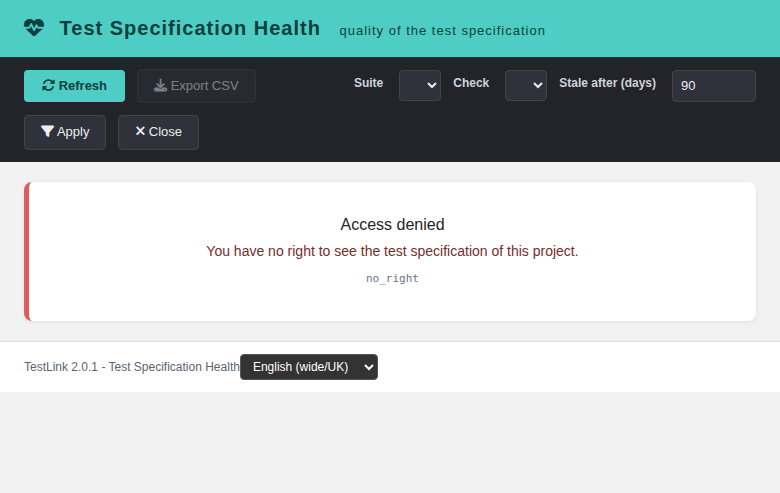Click the Apply filter button
Viewport: 780px width, 493px height.
(65, 132)
